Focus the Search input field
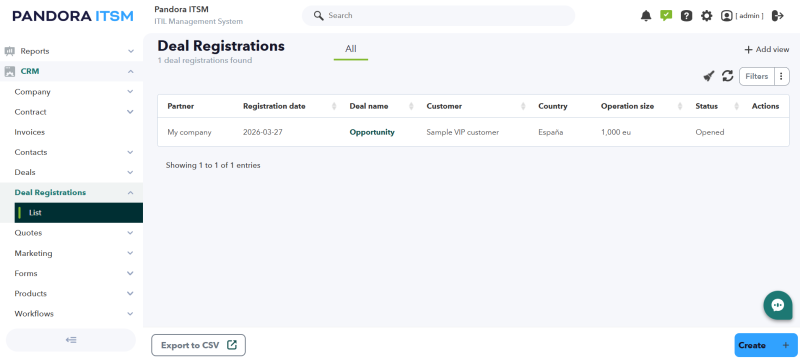800x360 pixels. pos(439,16)
